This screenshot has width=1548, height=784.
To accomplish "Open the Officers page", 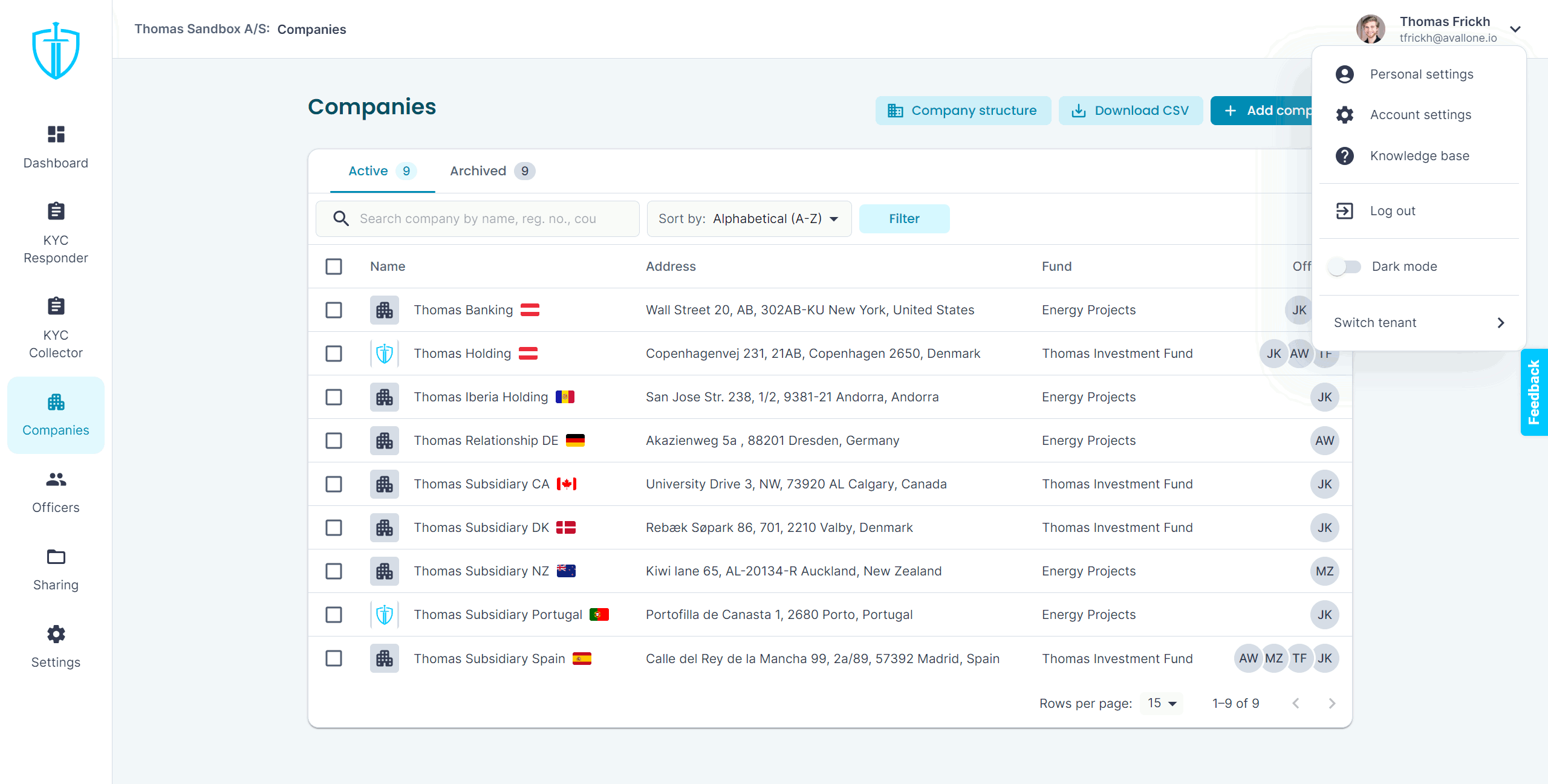I will [56, 492].
